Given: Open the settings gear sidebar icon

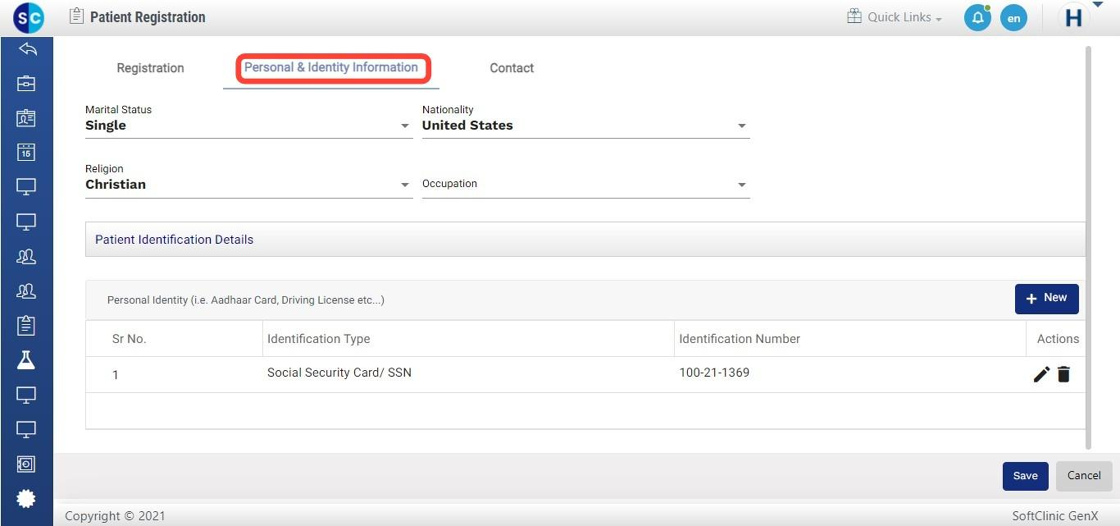Looking at the screenshot, I should pos(26,498).
